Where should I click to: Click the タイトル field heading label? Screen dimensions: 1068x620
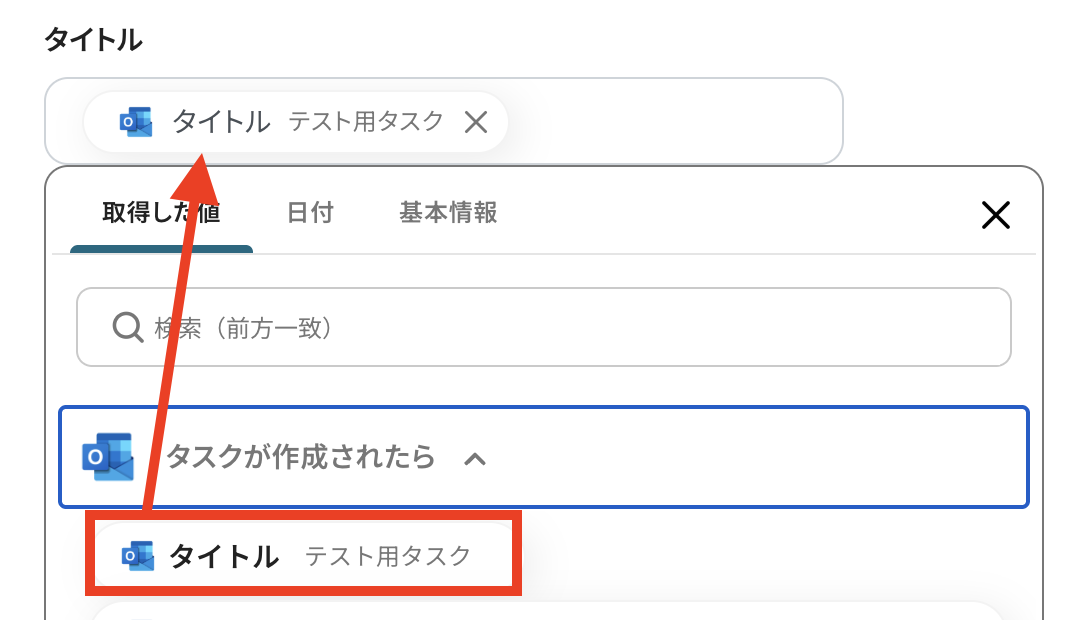(x=93, y=40)
